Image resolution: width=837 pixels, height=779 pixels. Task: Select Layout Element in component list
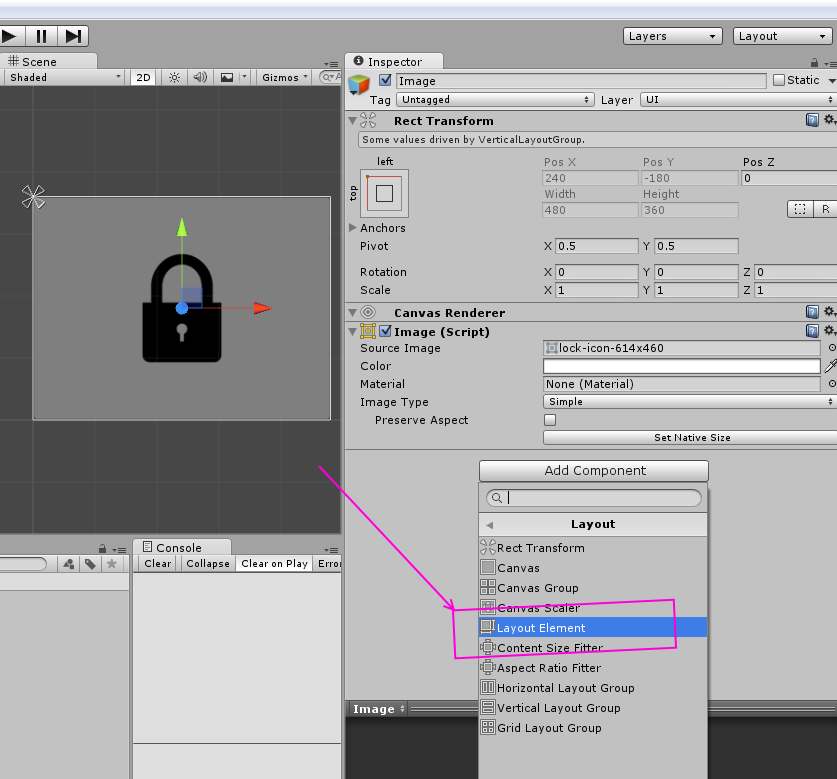coord(593,628)
